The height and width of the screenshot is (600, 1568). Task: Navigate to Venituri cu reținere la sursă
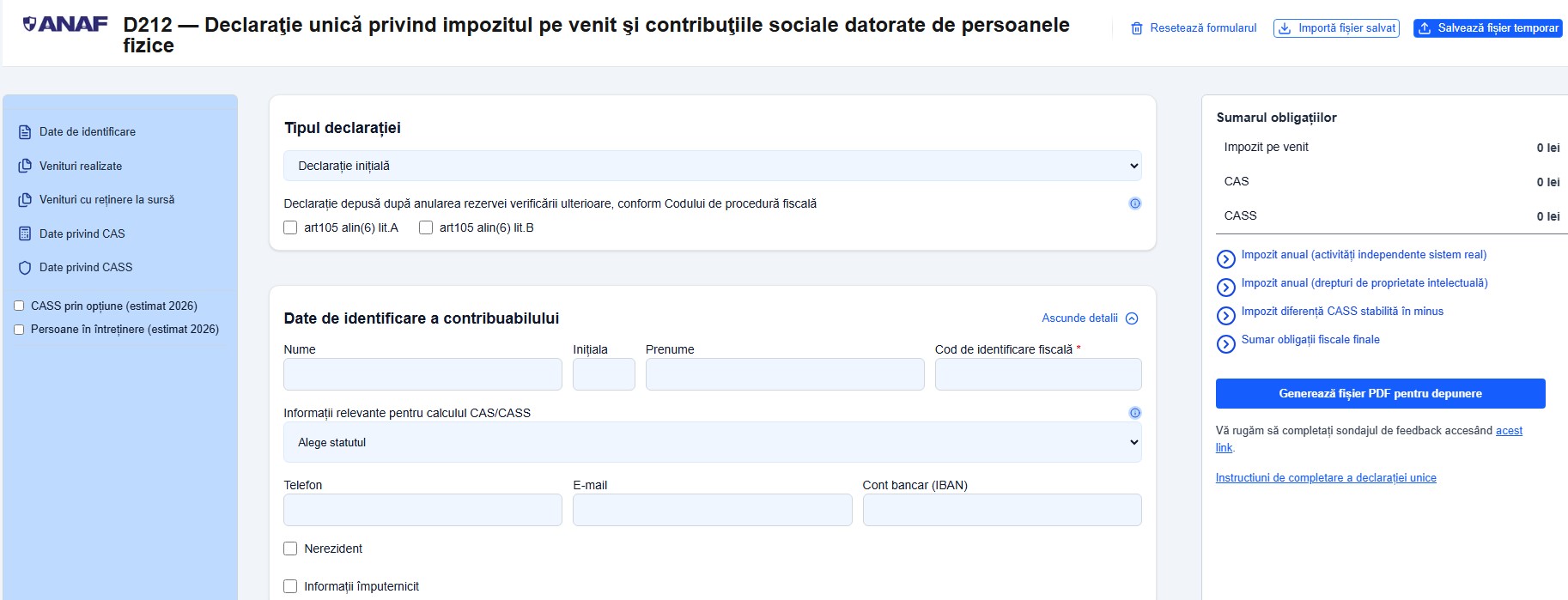pyautogui.click(x=23, y=199)
